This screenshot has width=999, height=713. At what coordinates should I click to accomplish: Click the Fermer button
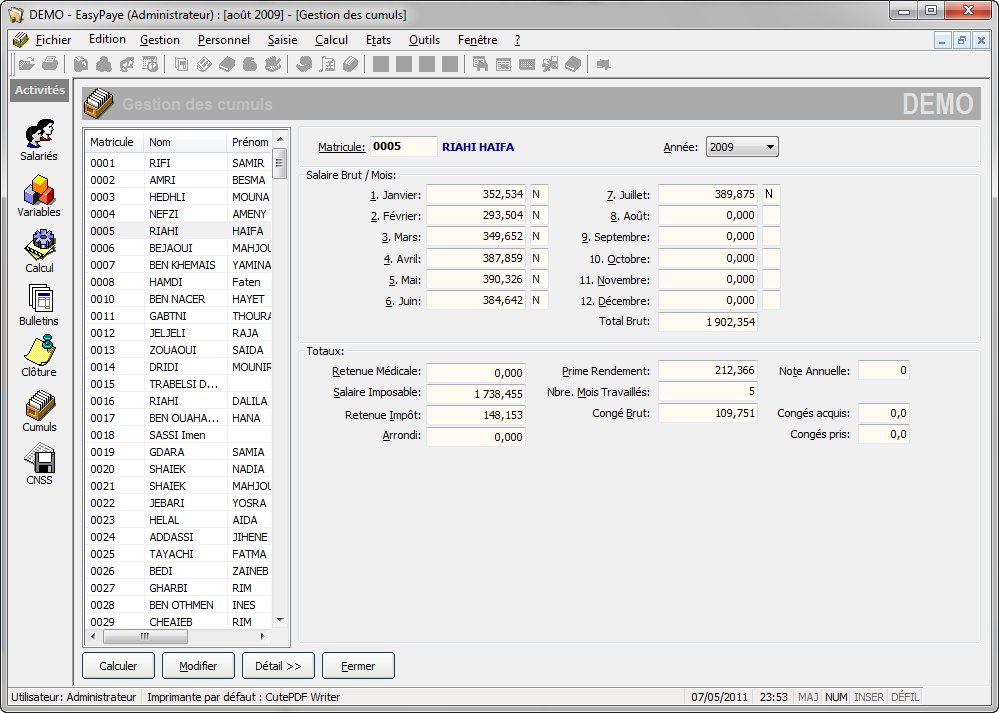(358, 666)
